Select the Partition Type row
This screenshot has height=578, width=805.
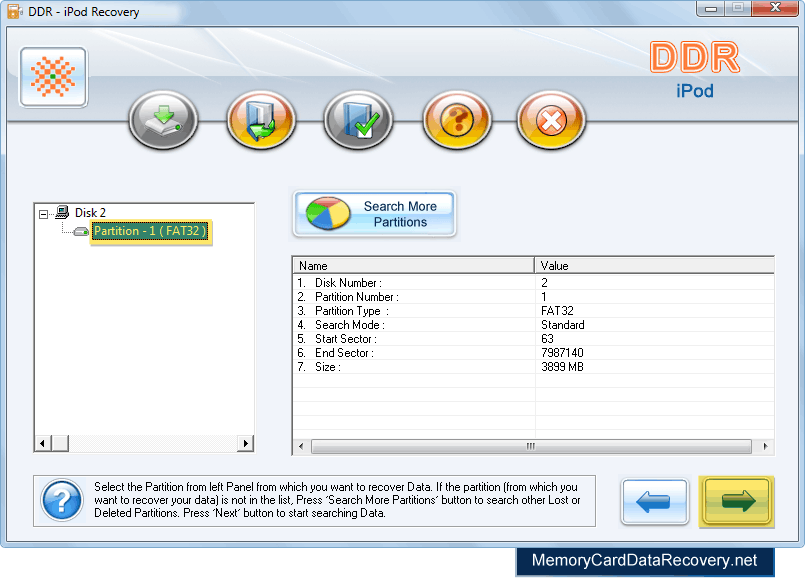tap(533, 311)
